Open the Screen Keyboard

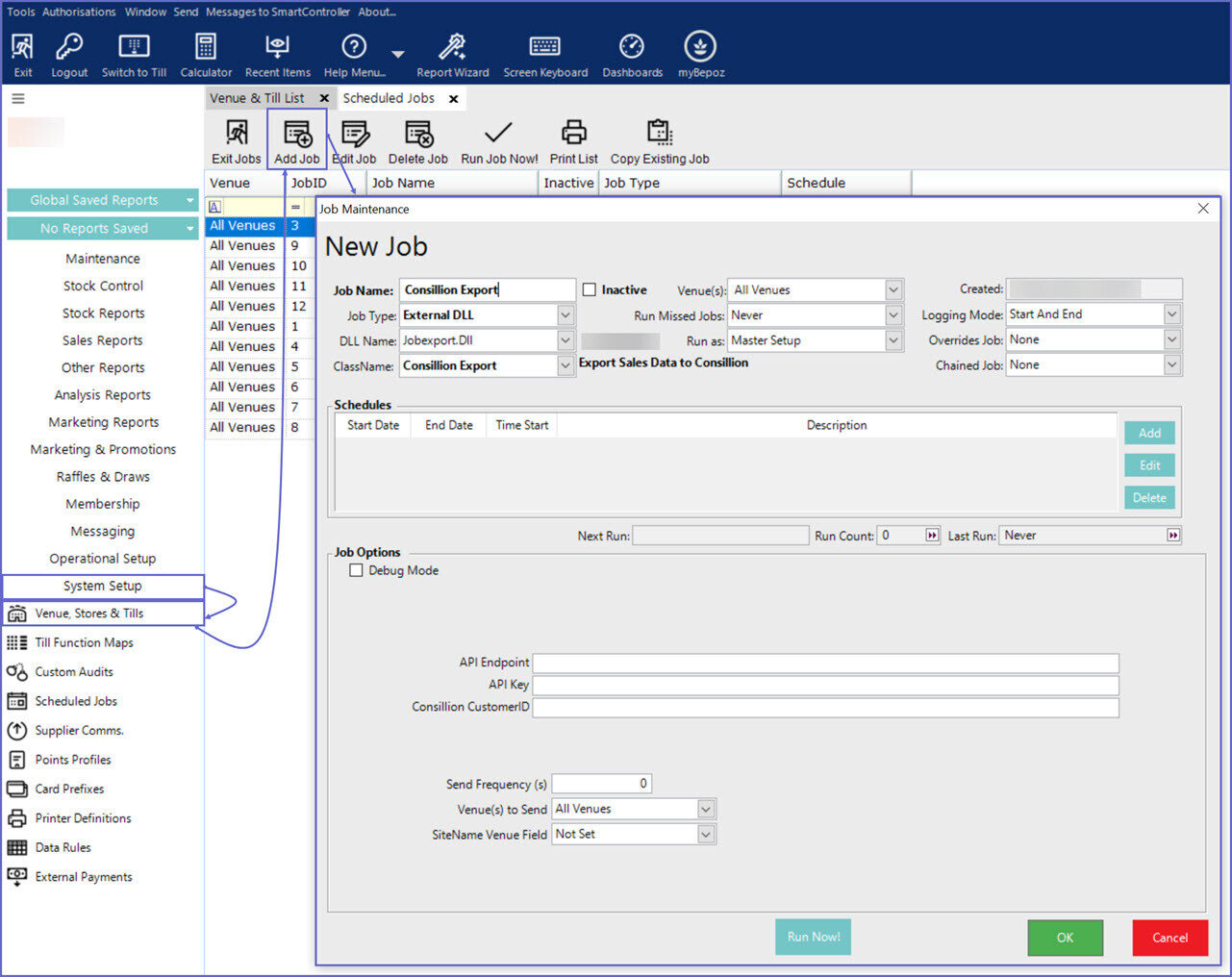pos(545,55)
